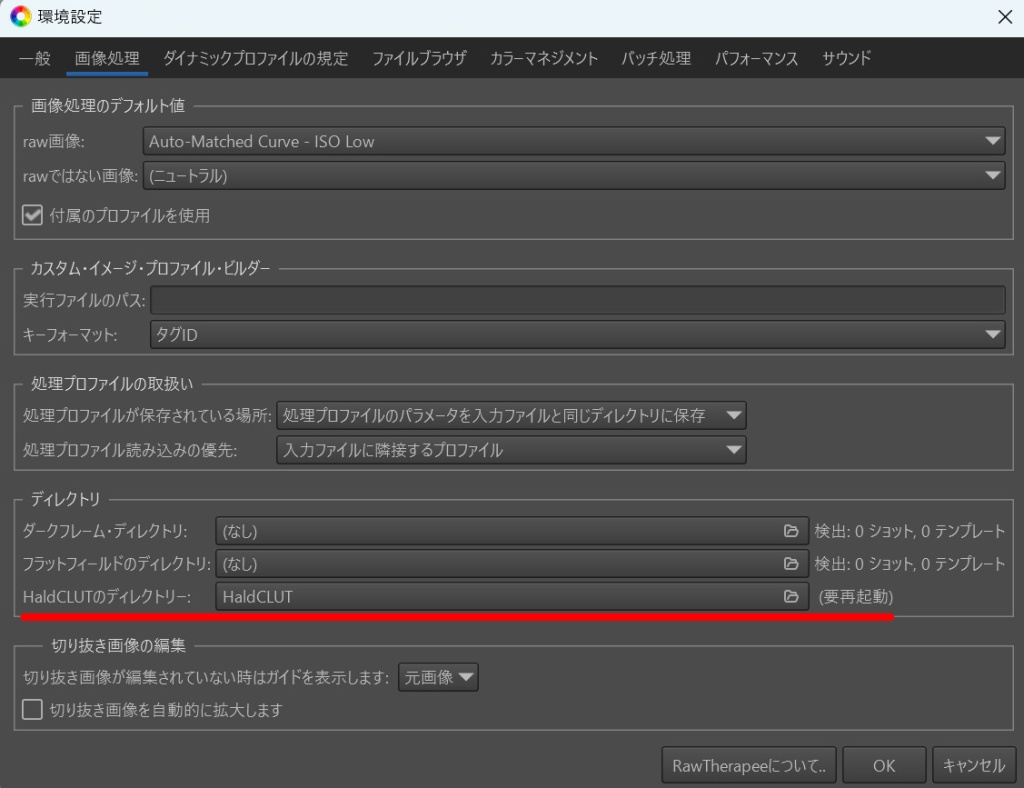Switch to サウンド tab
The image size is (1024, 788).
click(x=846, y=58)
